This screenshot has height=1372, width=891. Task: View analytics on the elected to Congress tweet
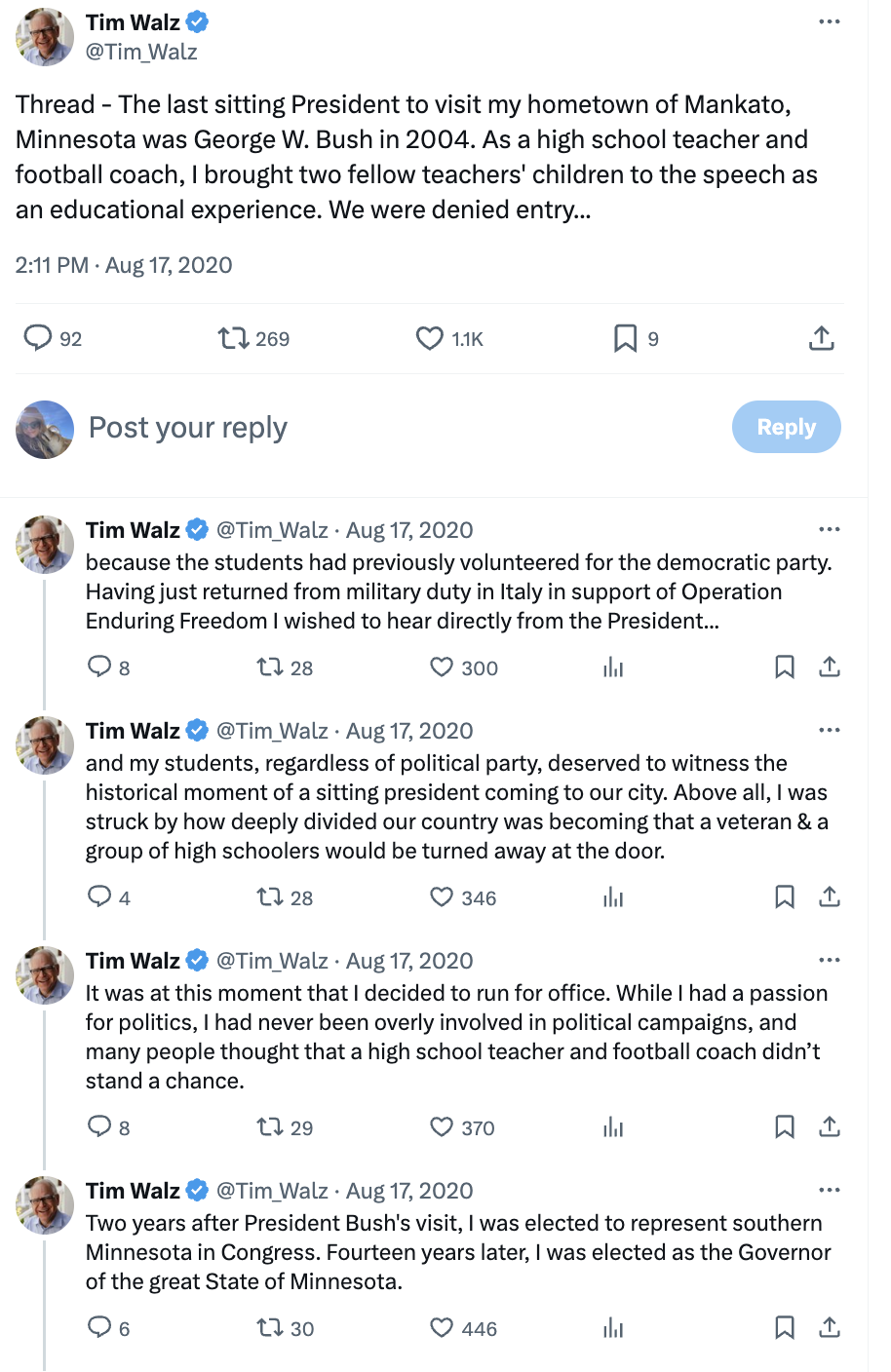[613, 1327]
